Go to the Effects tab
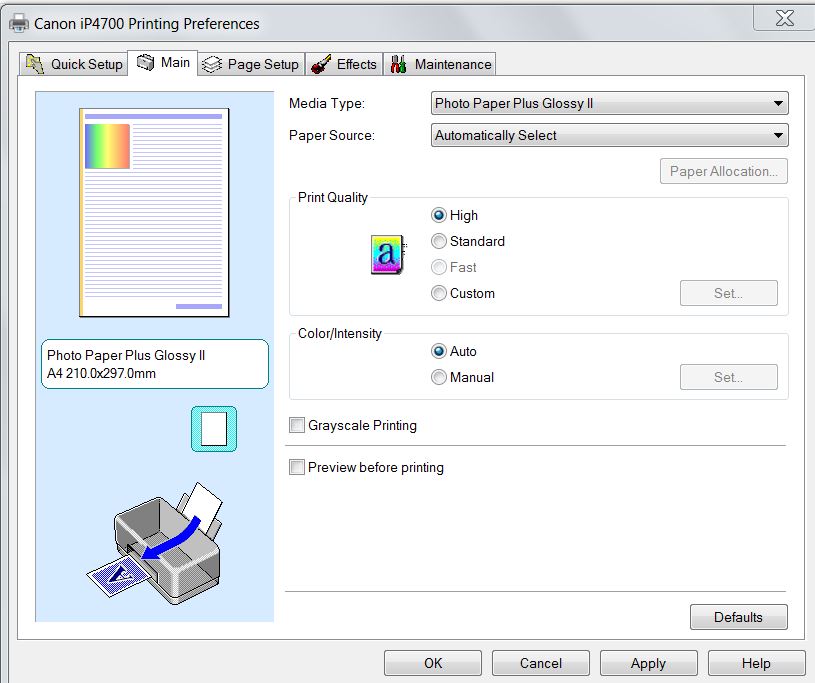Image resolution: width=815 pixels, height=683 pixels. [344, 64]
